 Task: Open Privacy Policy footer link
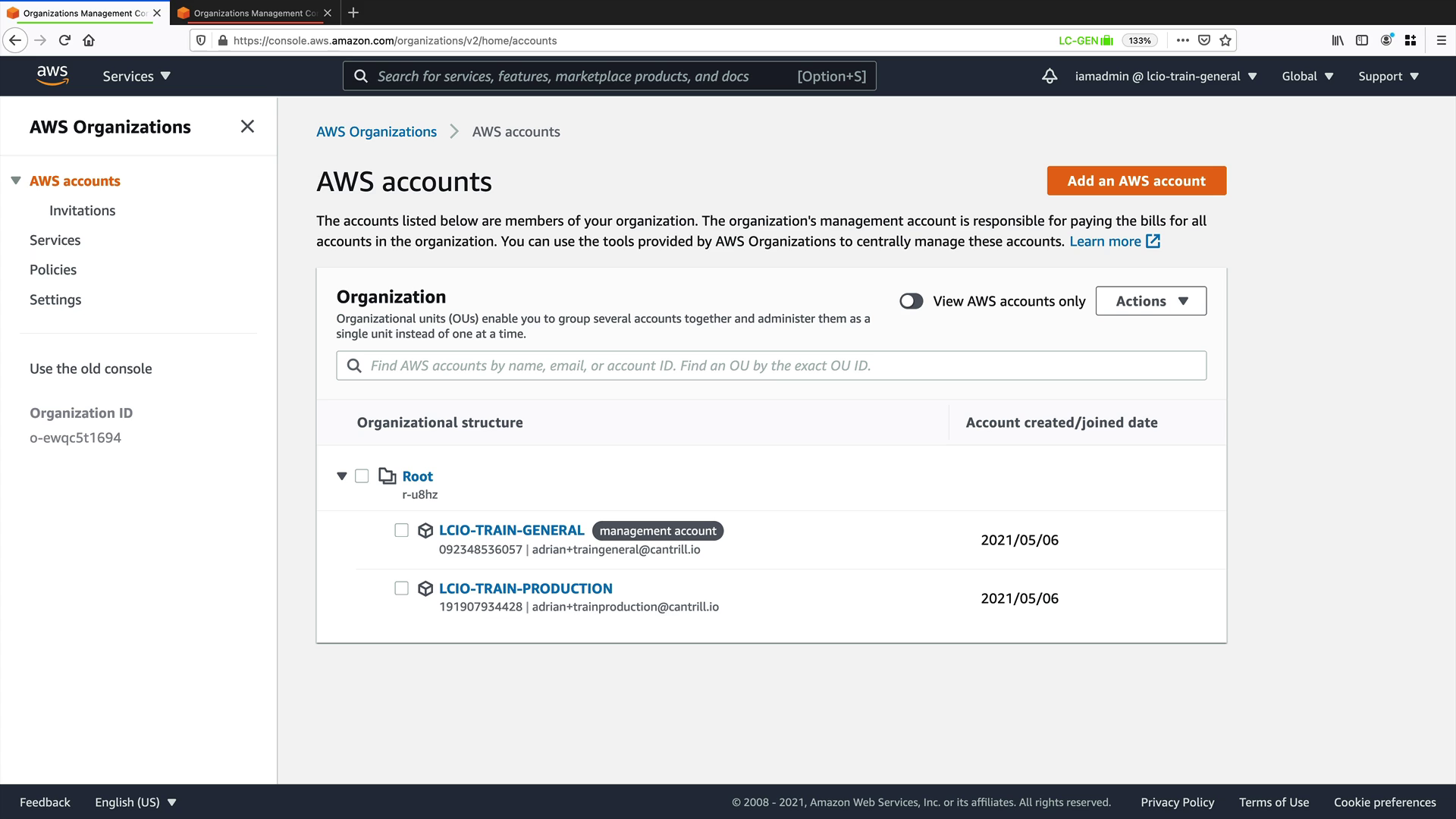tap(1178, 802)
